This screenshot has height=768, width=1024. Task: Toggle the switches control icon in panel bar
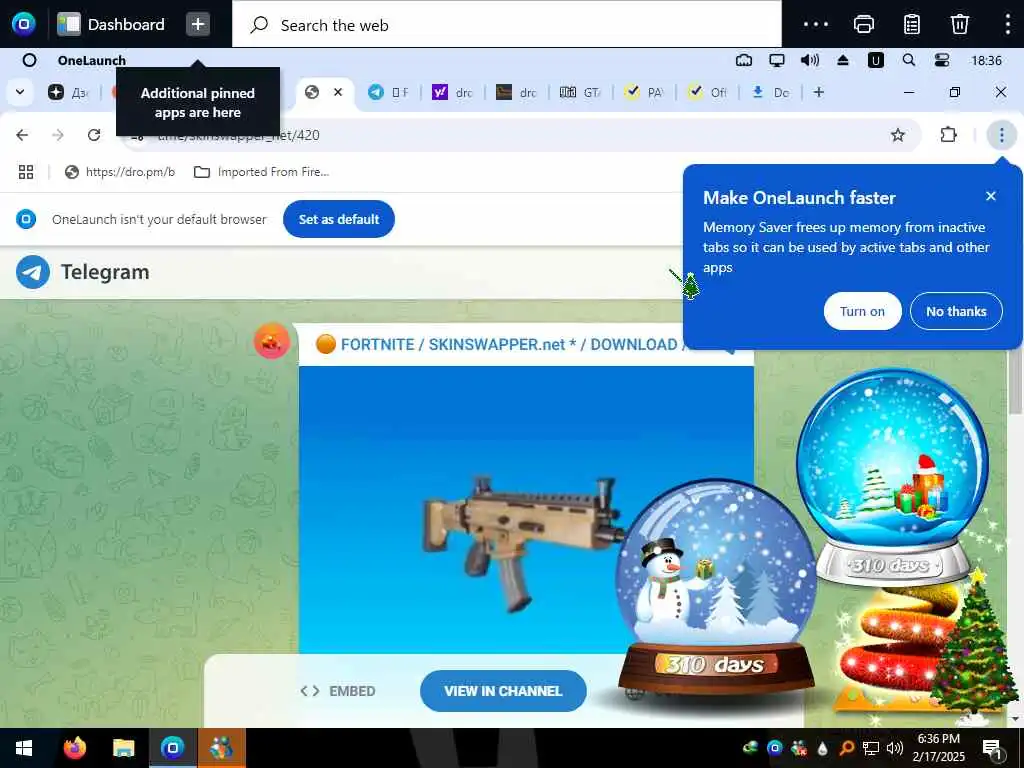(942, 60)
